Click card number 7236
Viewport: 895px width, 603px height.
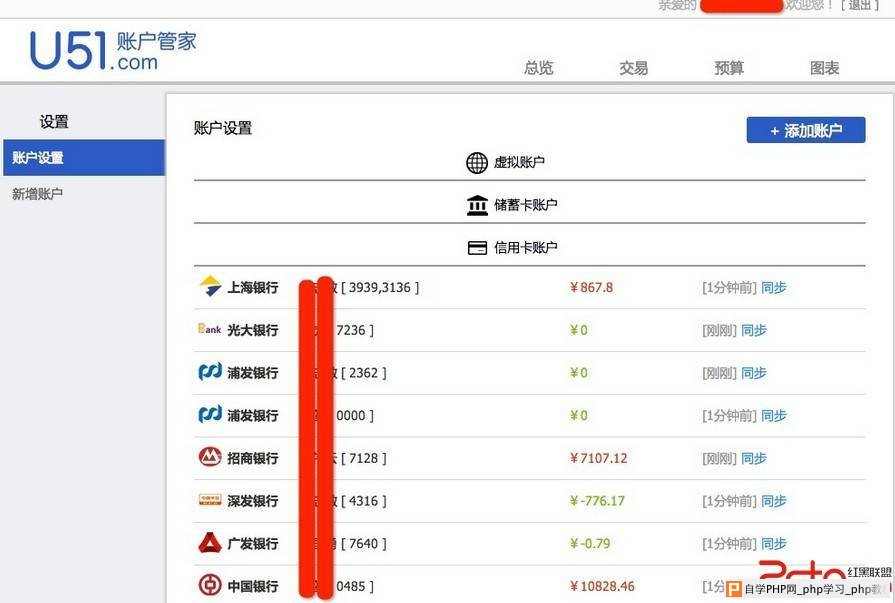(x=355, y=330)
